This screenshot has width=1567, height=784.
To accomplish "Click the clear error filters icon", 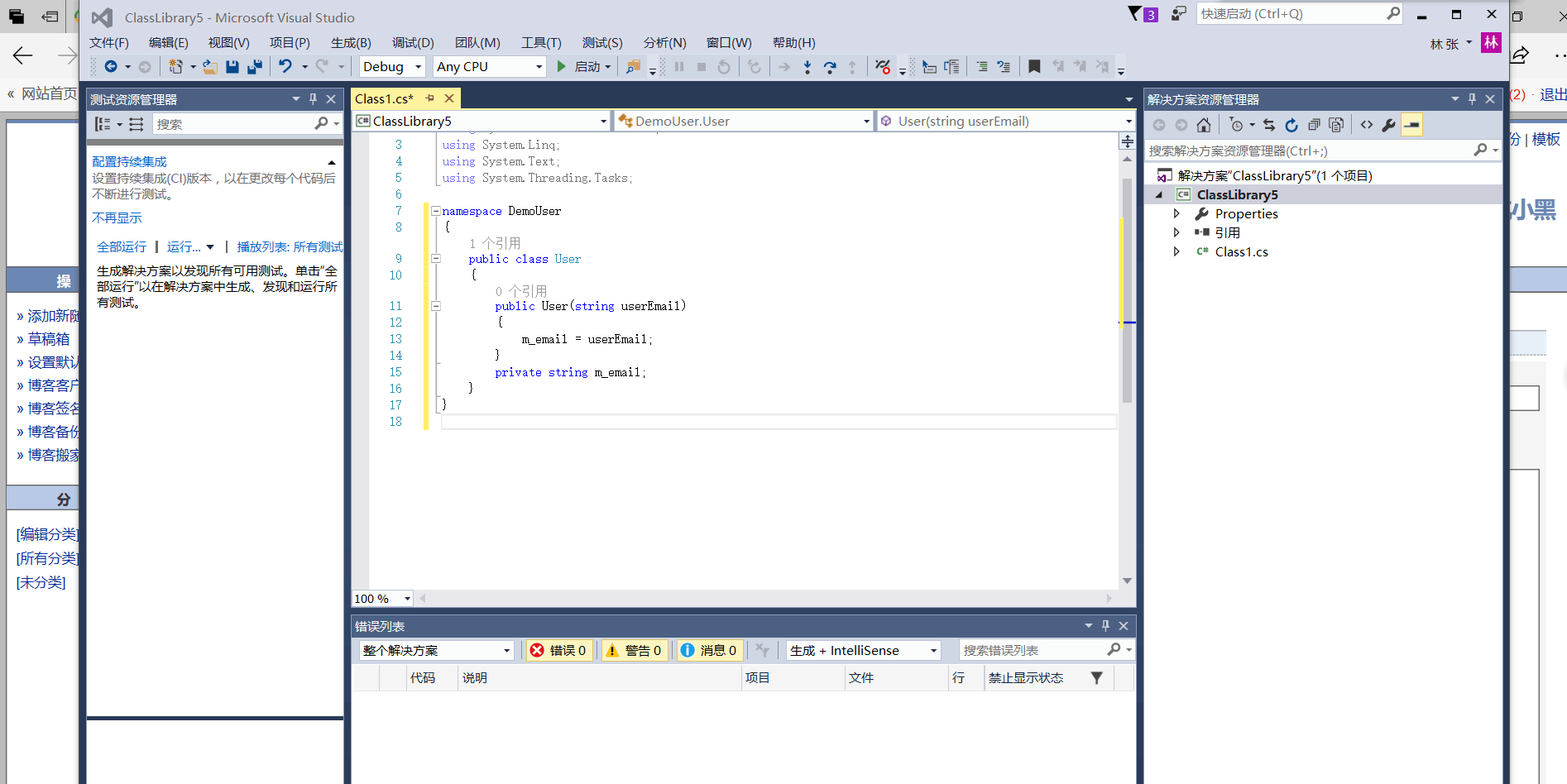I will [x=763, y=650].
